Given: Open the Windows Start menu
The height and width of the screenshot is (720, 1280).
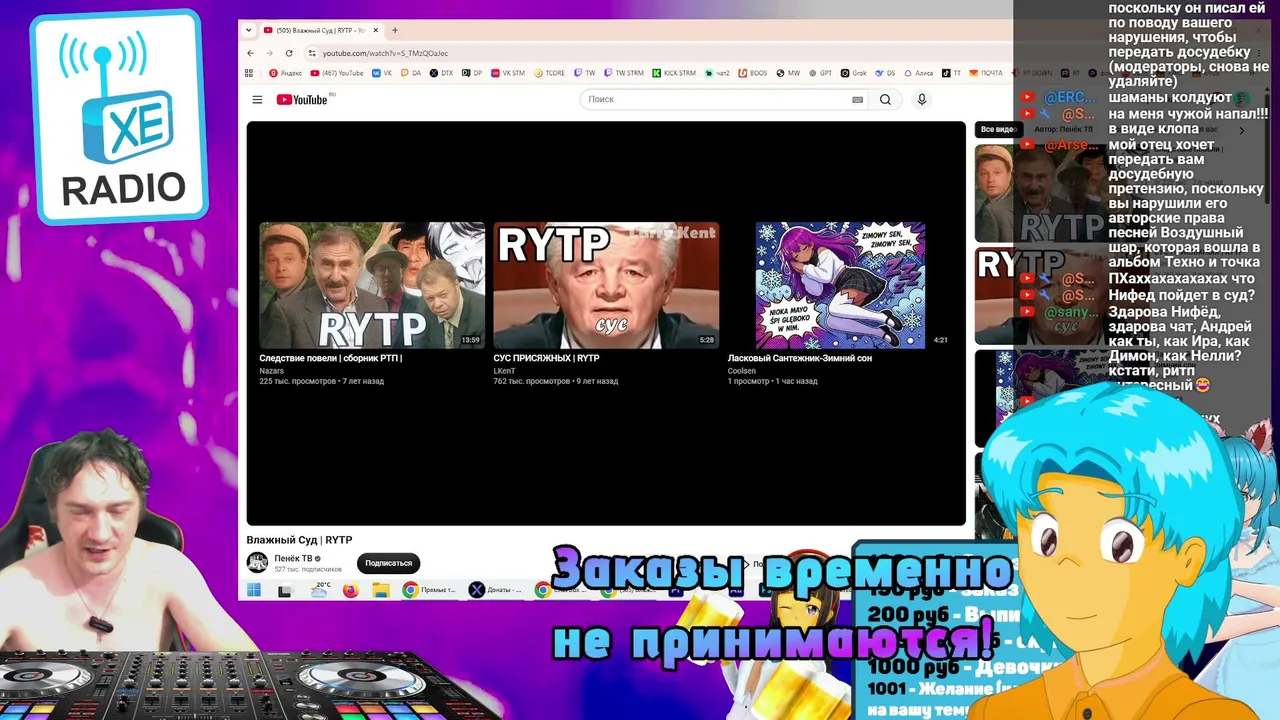Looking at the screenshot, I should coord(254,590).
